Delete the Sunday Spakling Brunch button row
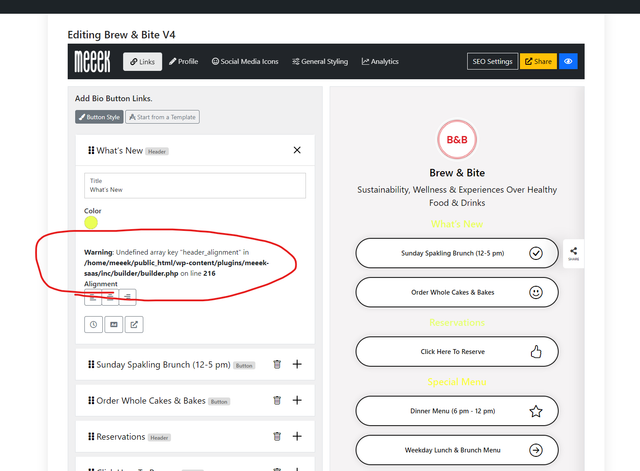 (x=277, y=364)
